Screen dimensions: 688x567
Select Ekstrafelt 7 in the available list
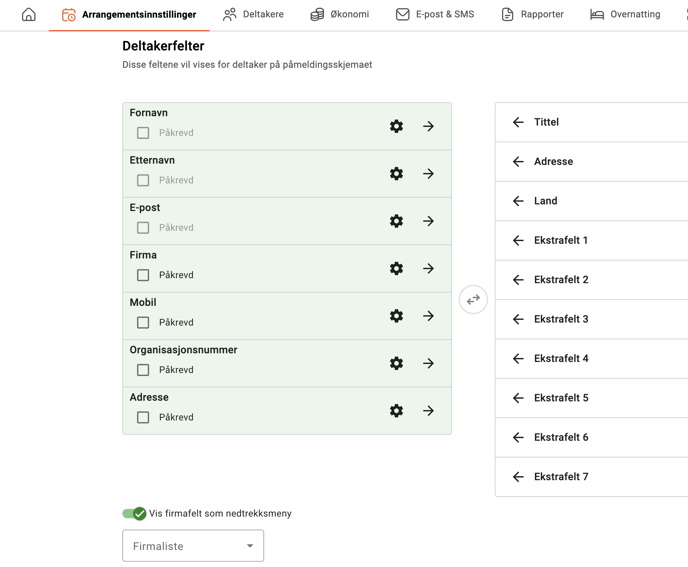tap(561, 477)
